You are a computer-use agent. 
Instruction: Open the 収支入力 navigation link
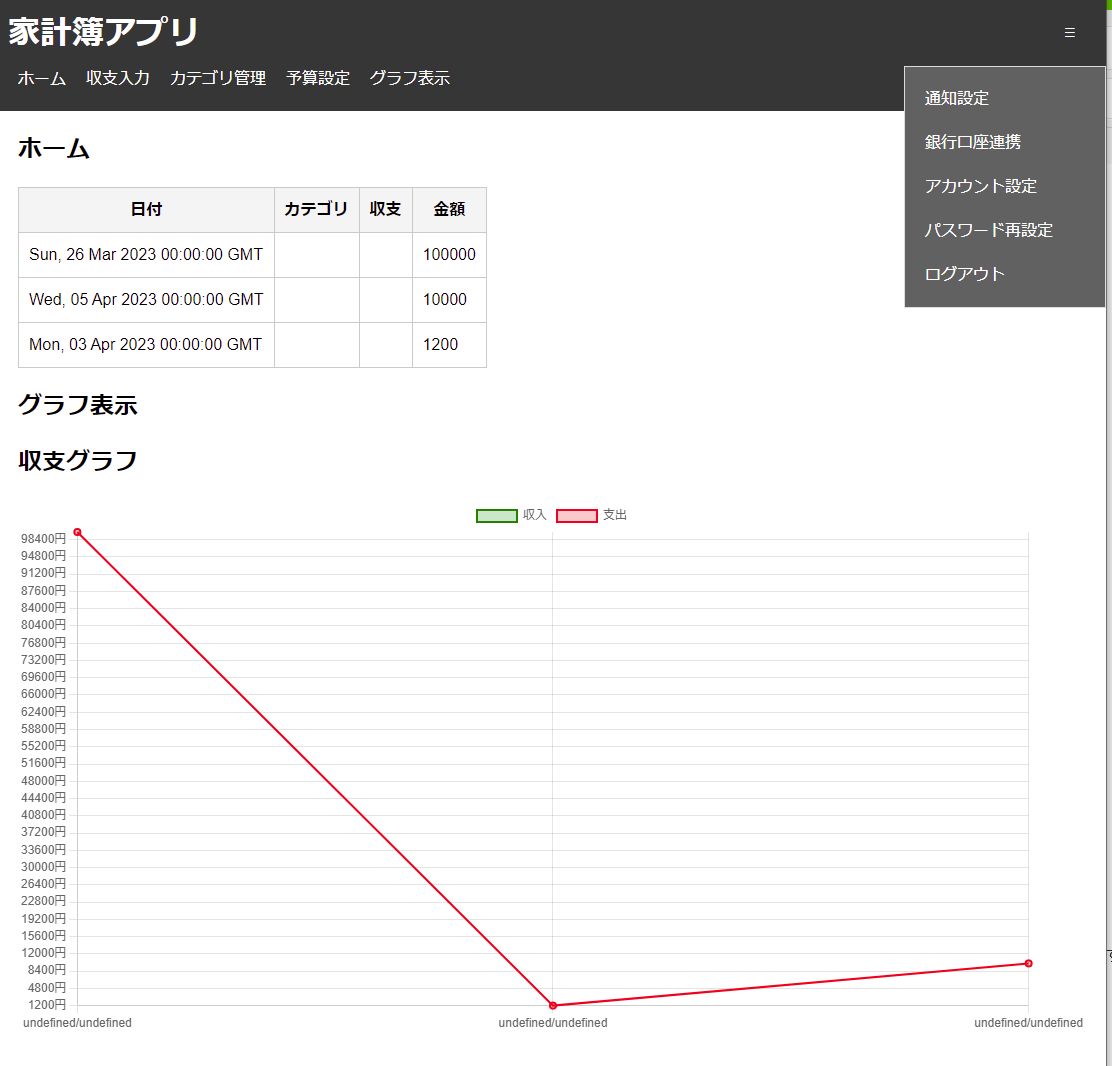click(118, 78)
